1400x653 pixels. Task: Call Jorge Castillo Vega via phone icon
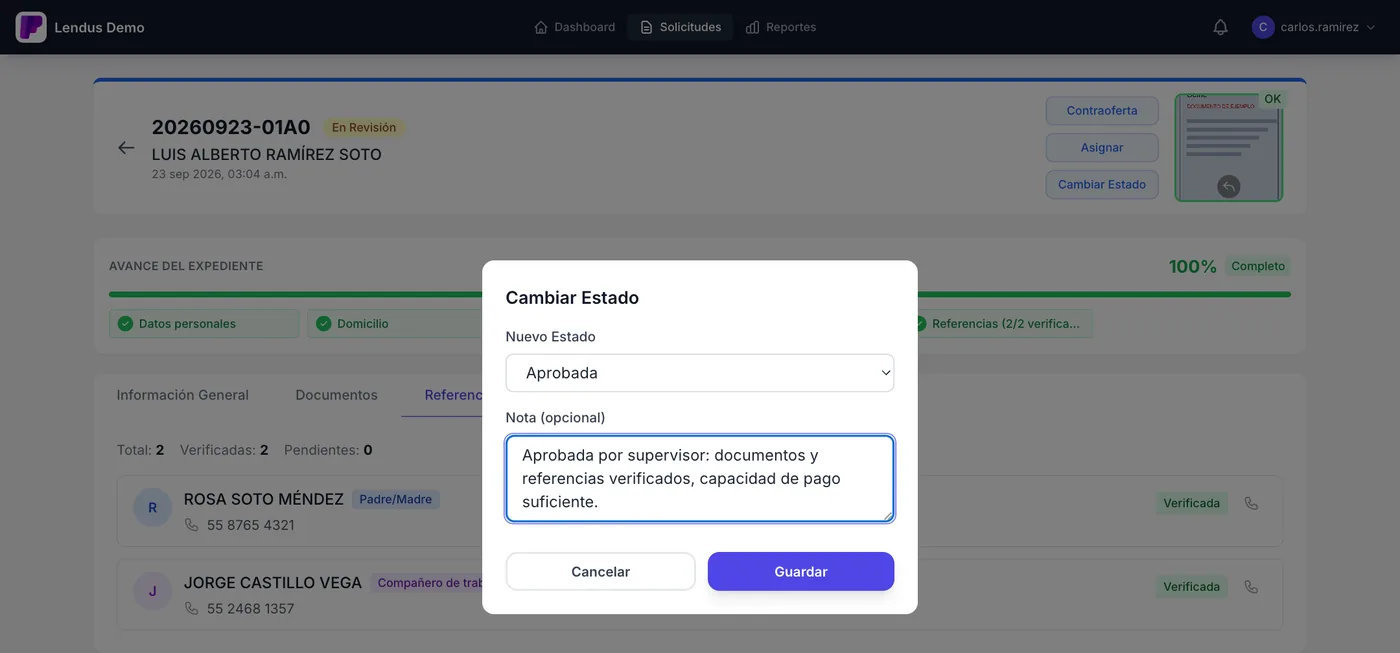pyautogui.click(x=1251, y=587)
